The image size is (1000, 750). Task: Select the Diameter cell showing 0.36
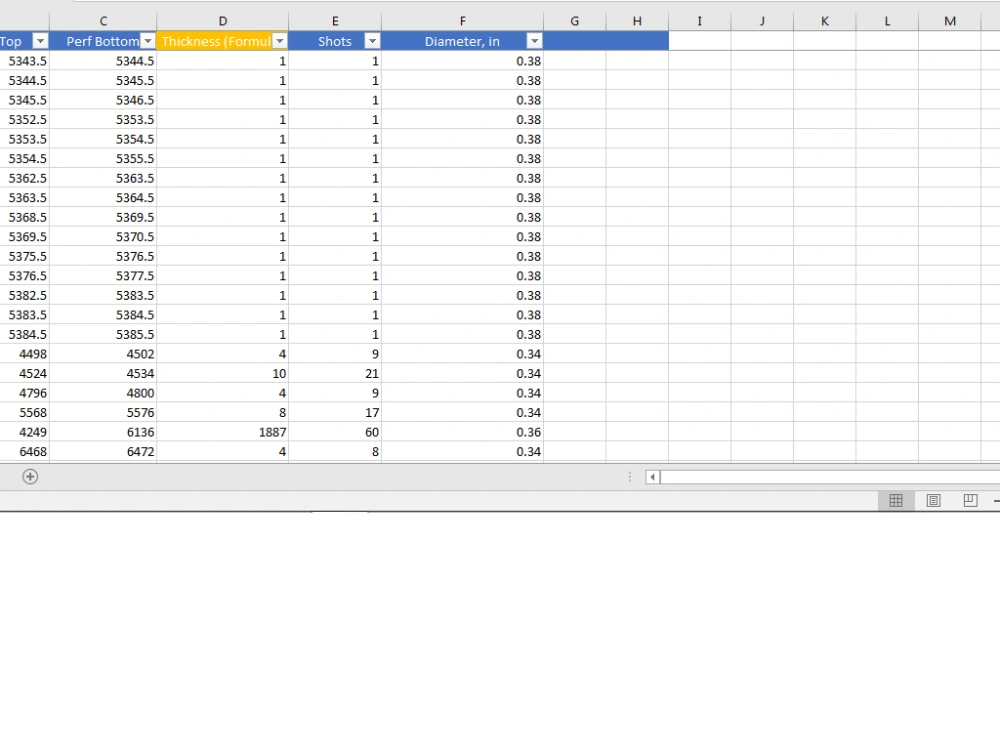pyautogui.click(x=462, y=432)
